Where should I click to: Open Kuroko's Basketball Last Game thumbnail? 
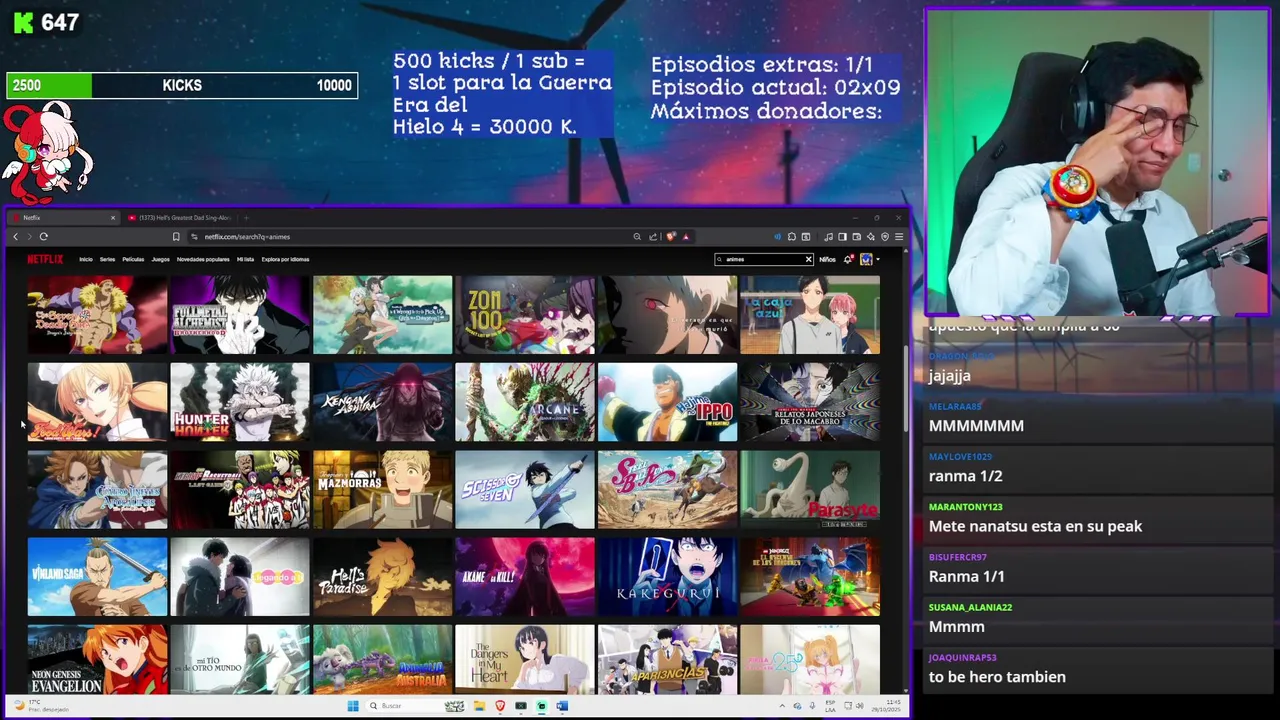tap(240, 490)
